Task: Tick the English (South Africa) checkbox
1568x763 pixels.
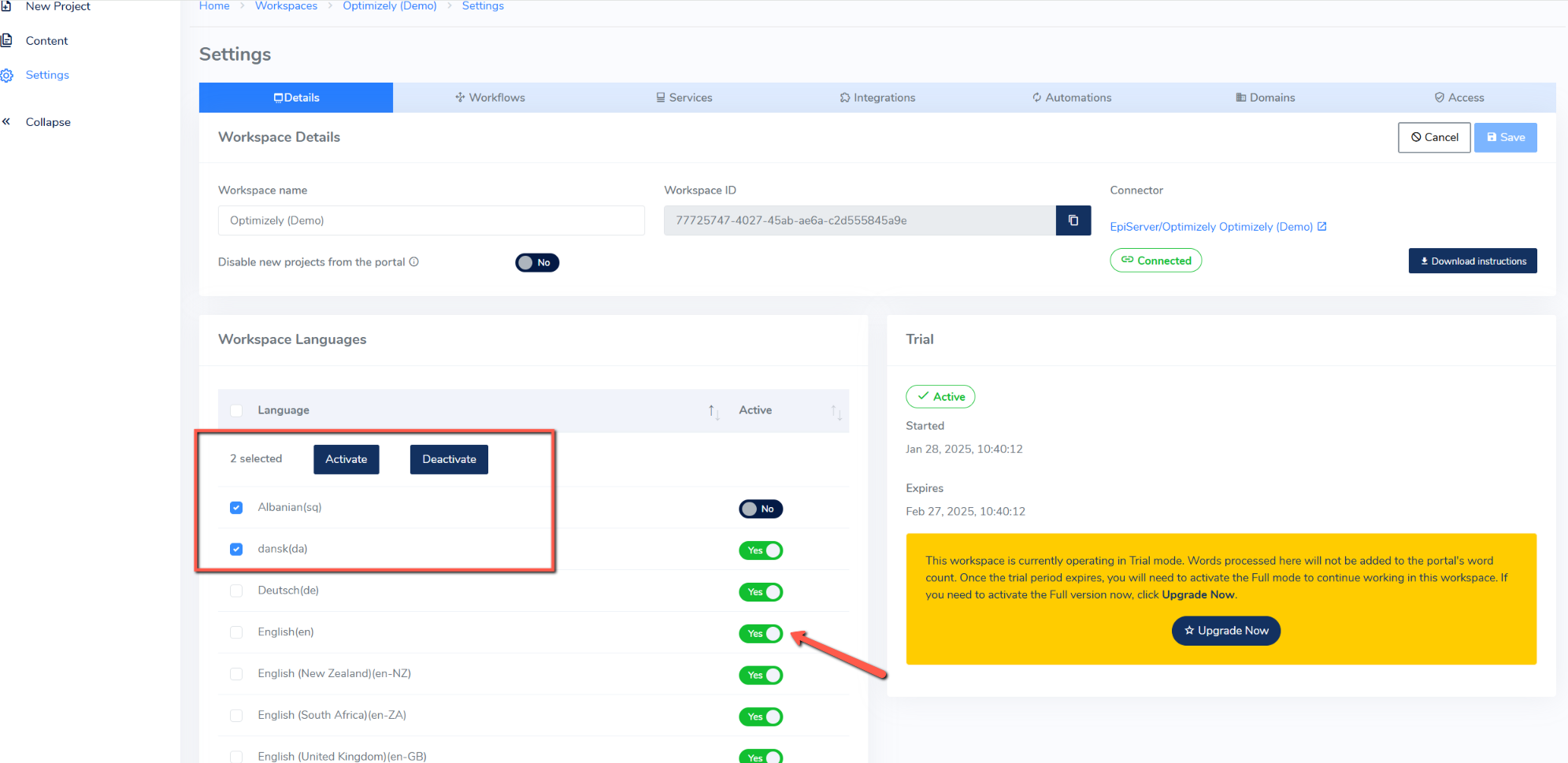Action: coord(236,716)
